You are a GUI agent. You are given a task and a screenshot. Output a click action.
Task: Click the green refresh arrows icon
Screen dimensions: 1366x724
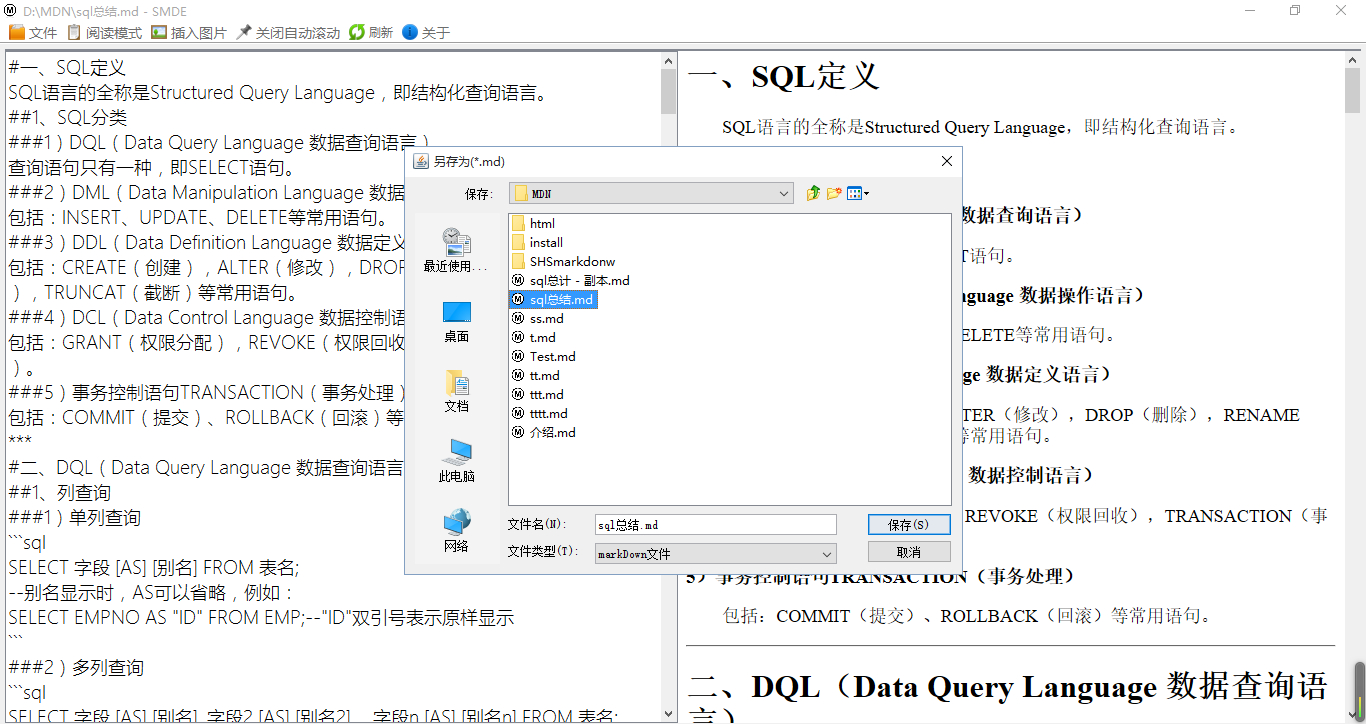[357, 32]
